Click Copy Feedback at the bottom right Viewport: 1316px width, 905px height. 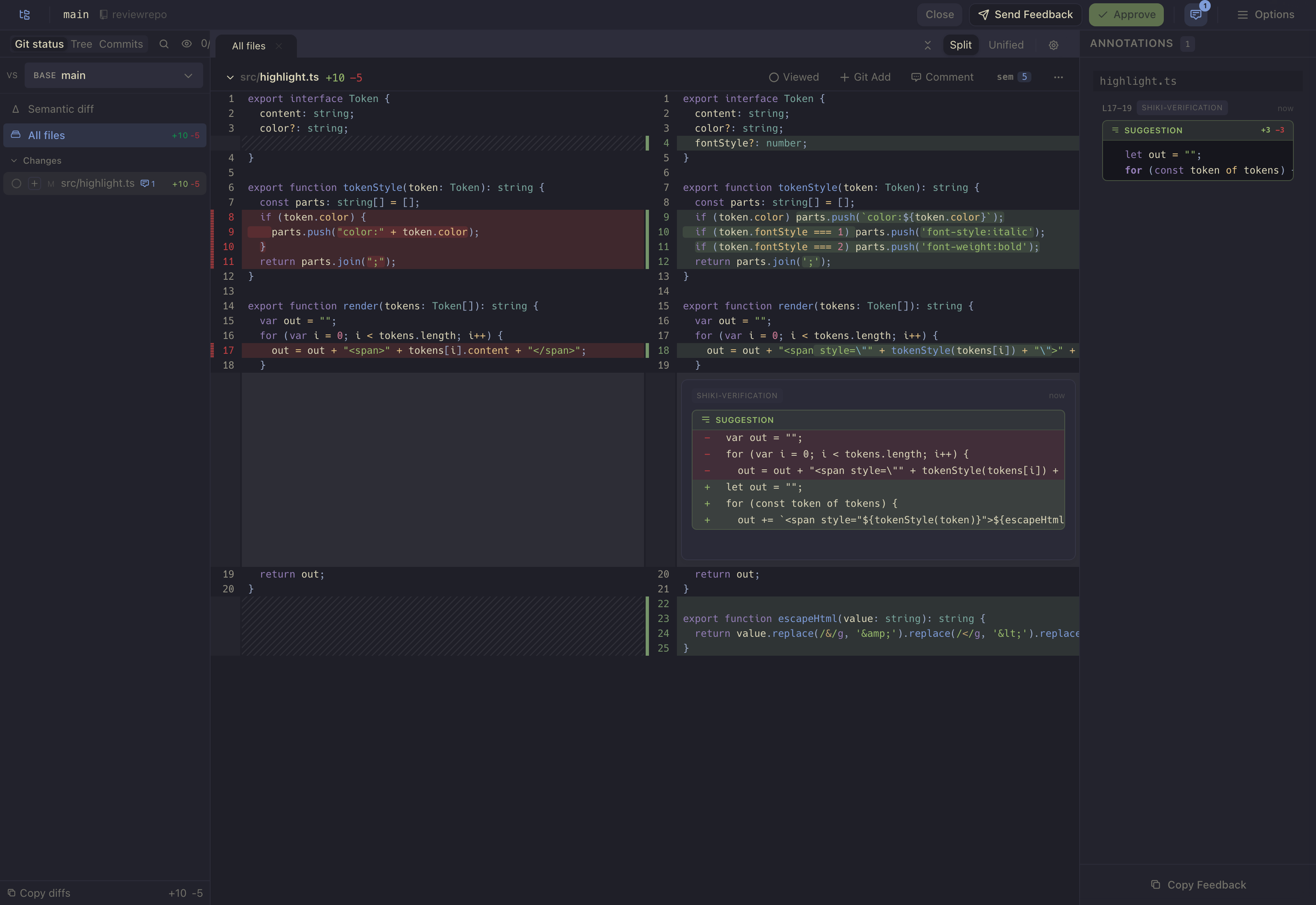click(1199, 884)
